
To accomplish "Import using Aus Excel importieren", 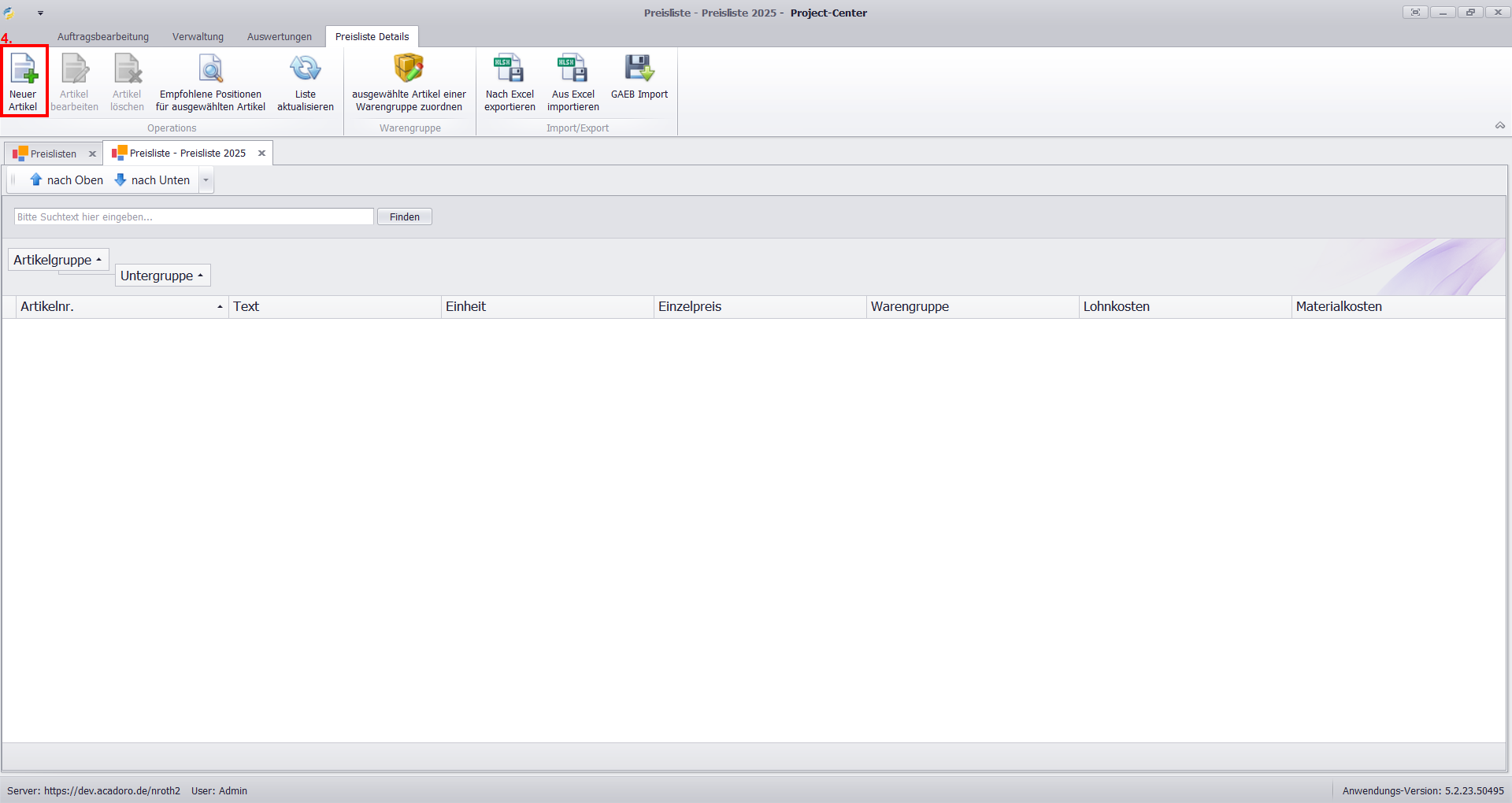I will point(573,82).
